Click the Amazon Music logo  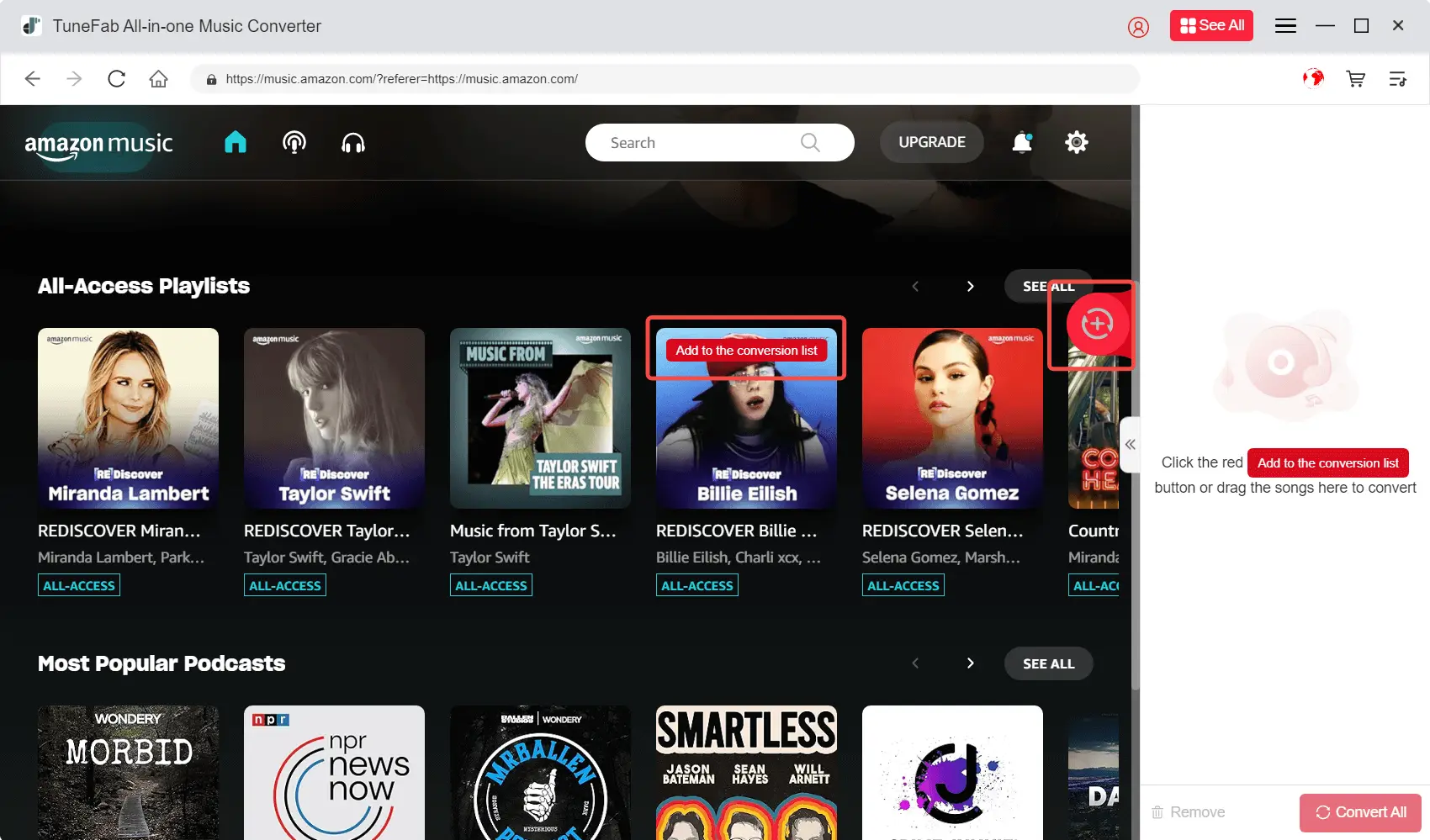(x=98, y=145)
